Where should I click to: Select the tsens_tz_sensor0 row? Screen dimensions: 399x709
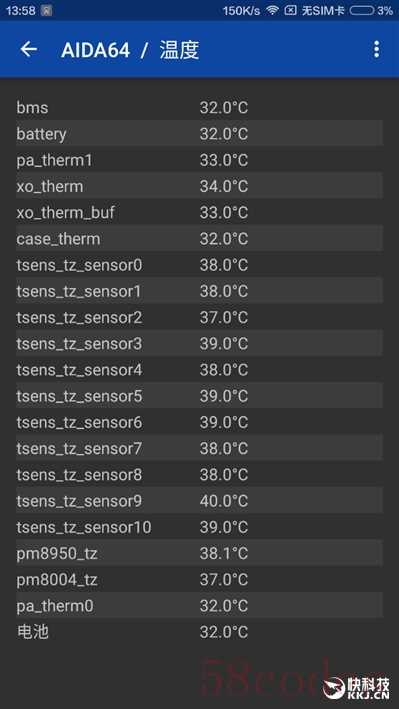200,265
